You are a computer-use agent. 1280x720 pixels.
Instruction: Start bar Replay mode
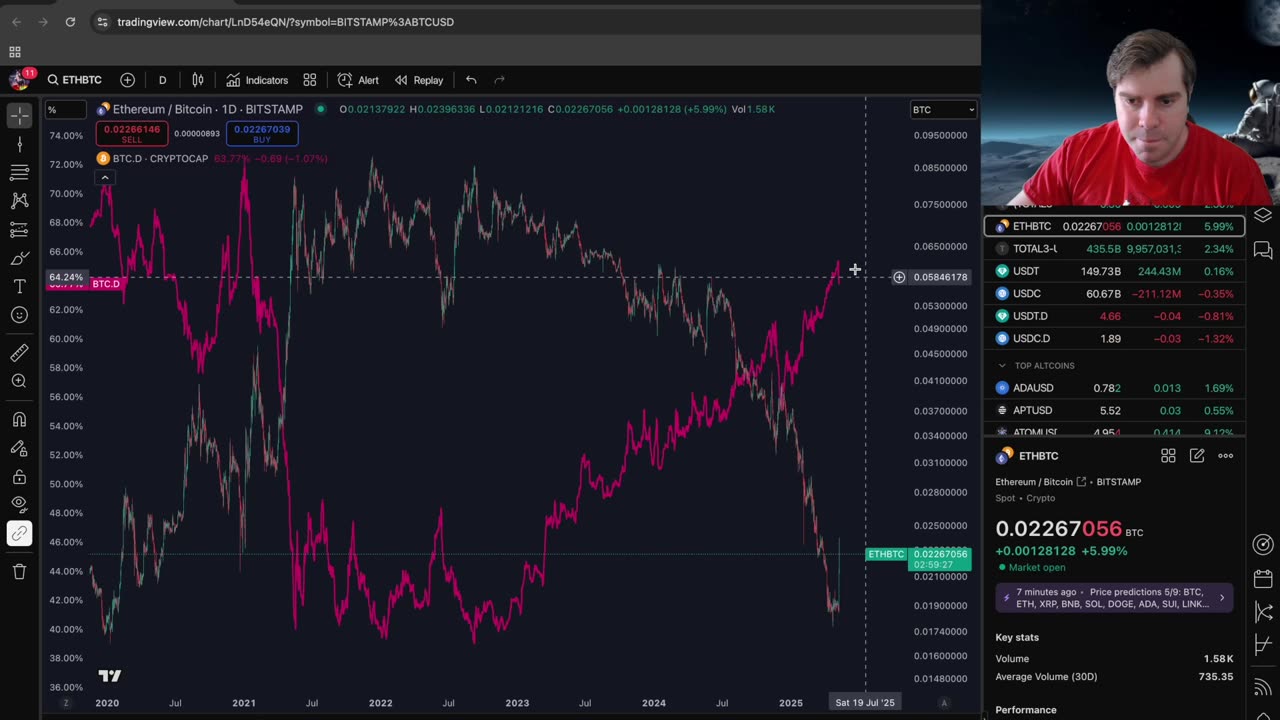click(419, 80)
